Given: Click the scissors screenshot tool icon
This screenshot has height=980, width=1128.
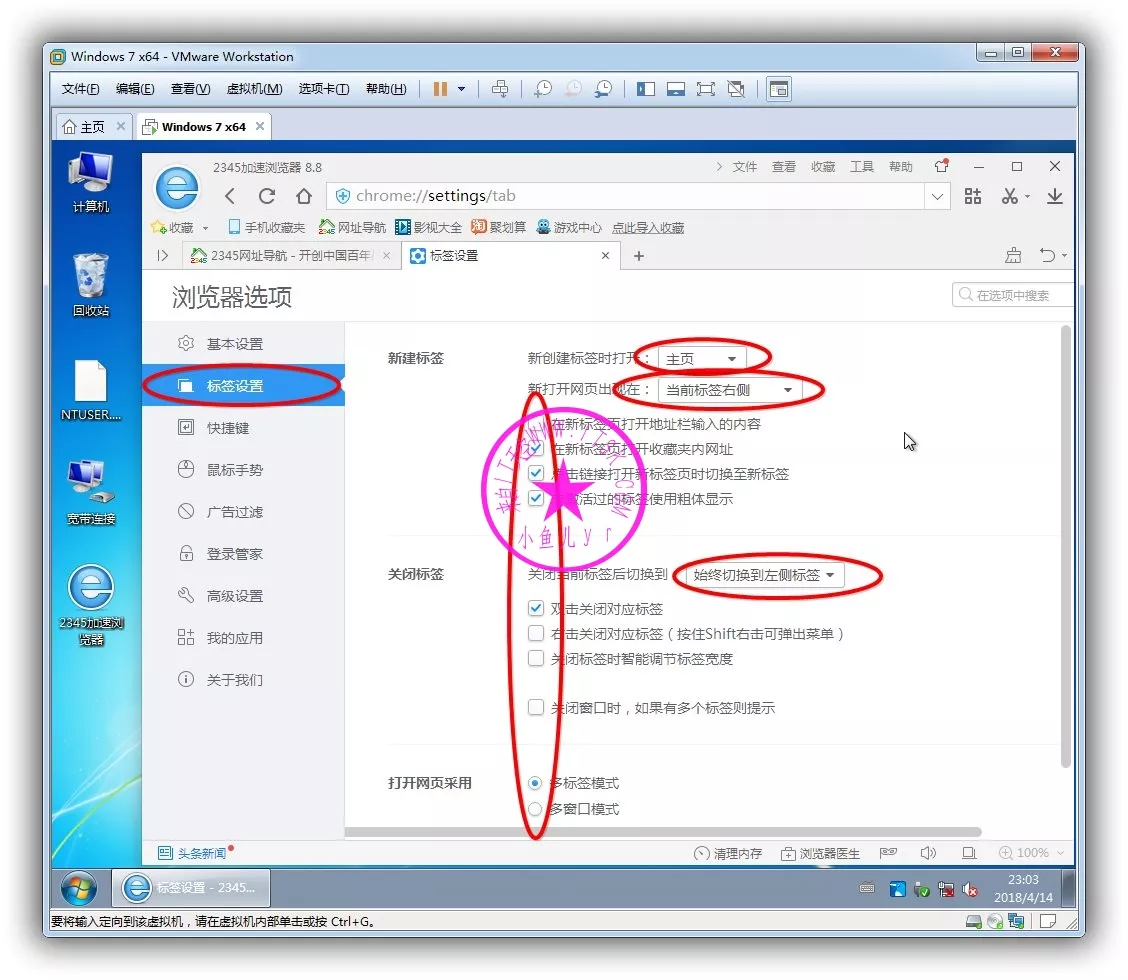Looking at the screenshot, I should [x=1009, y=196].
